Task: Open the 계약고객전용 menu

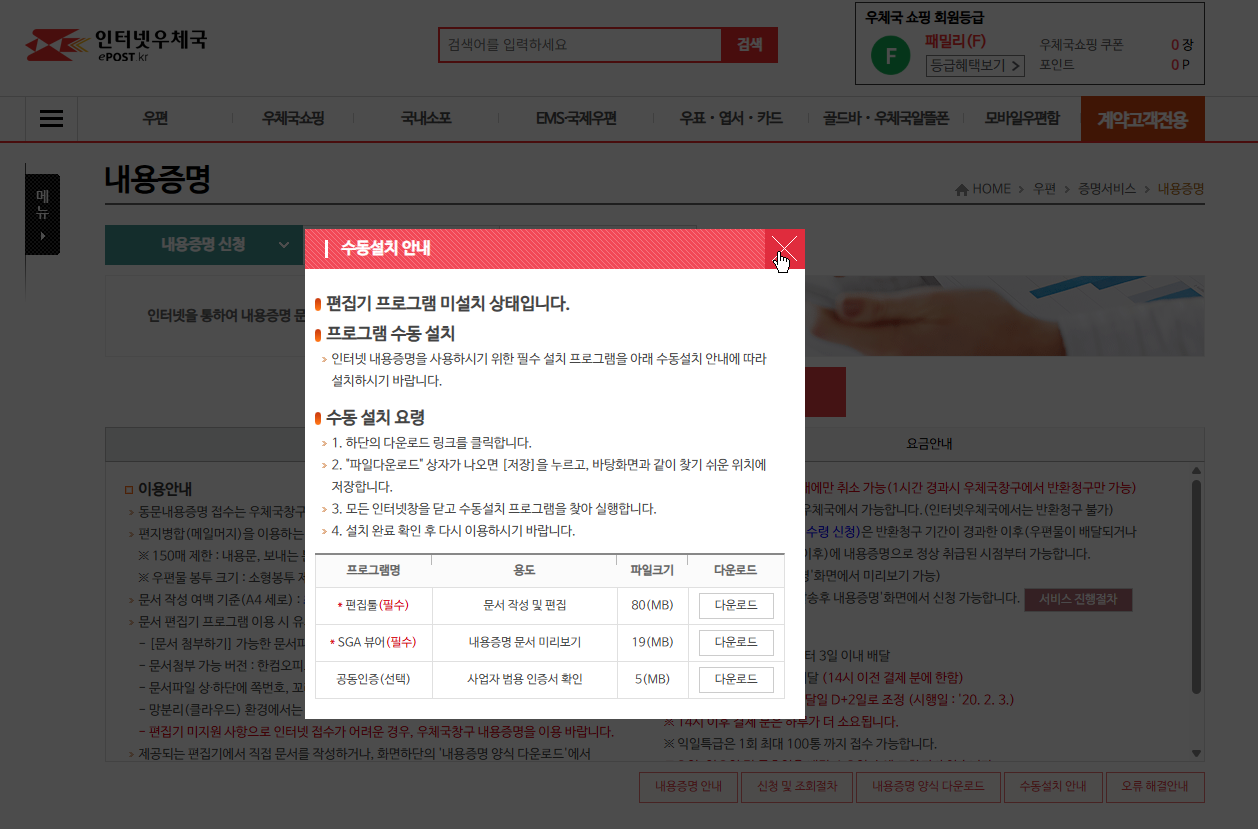Action: point(1143,119)
